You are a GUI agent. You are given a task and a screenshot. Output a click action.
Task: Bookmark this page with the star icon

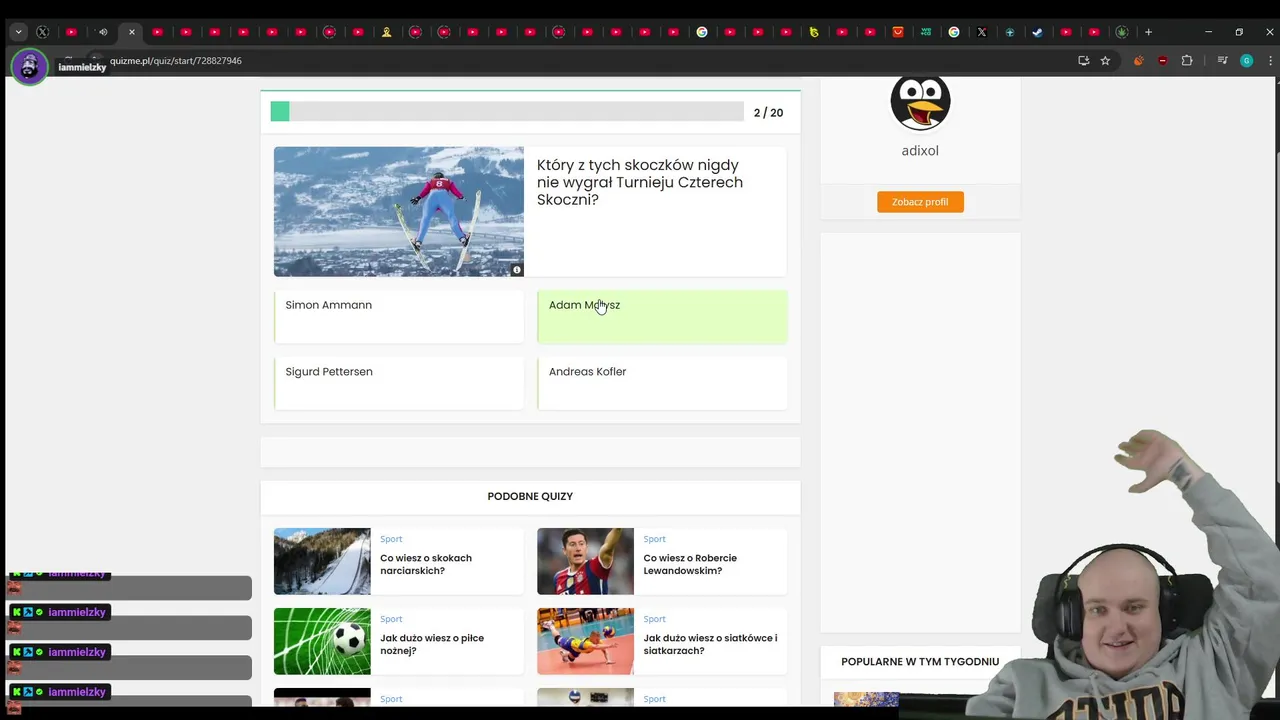(x=1105, y=61)
